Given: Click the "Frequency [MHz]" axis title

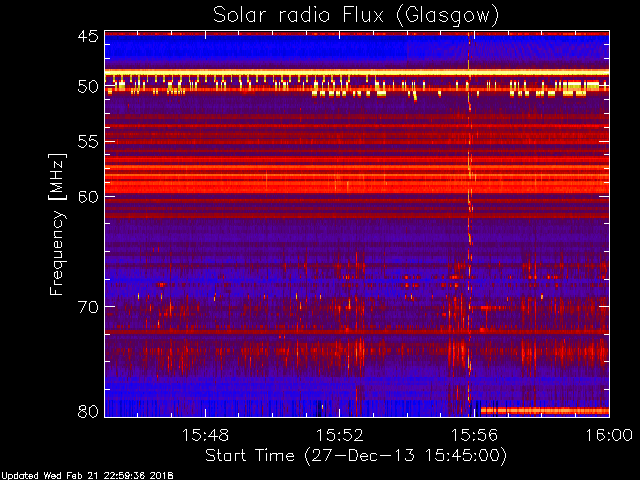Looking at the screenshot, I should pos(57,224).
